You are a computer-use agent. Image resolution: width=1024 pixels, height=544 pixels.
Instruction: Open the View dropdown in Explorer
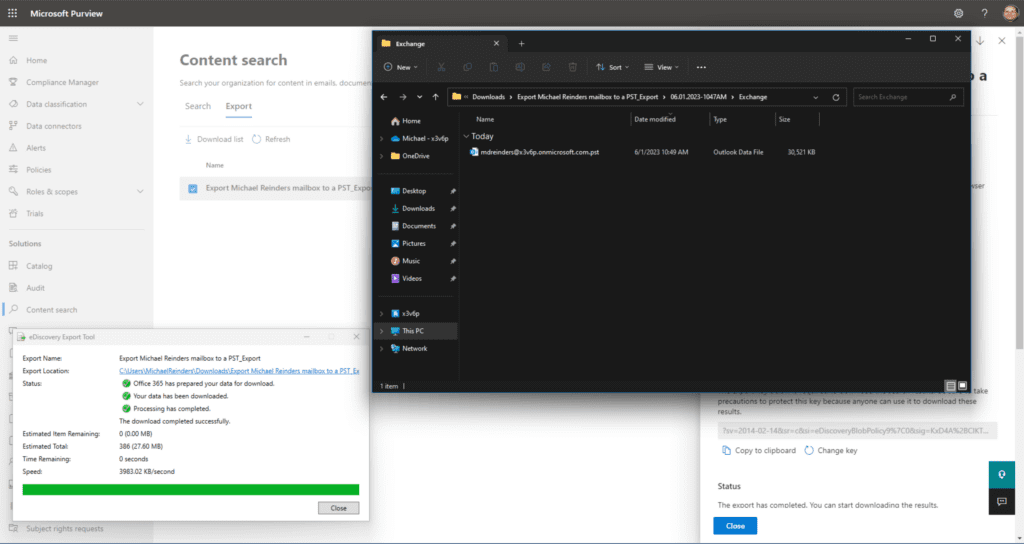662,67
